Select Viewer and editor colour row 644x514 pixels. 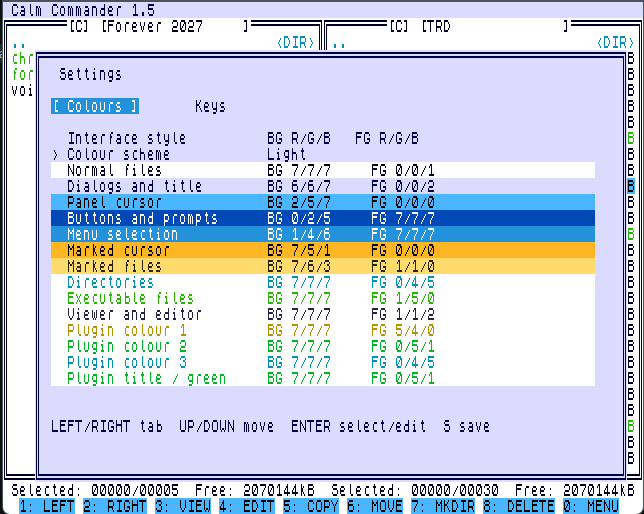(x=323, y=314)
